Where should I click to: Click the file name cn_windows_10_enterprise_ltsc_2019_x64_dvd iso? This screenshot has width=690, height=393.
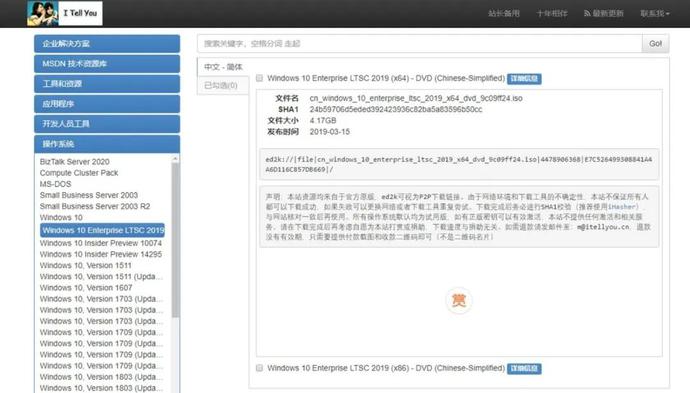(416, 98)
